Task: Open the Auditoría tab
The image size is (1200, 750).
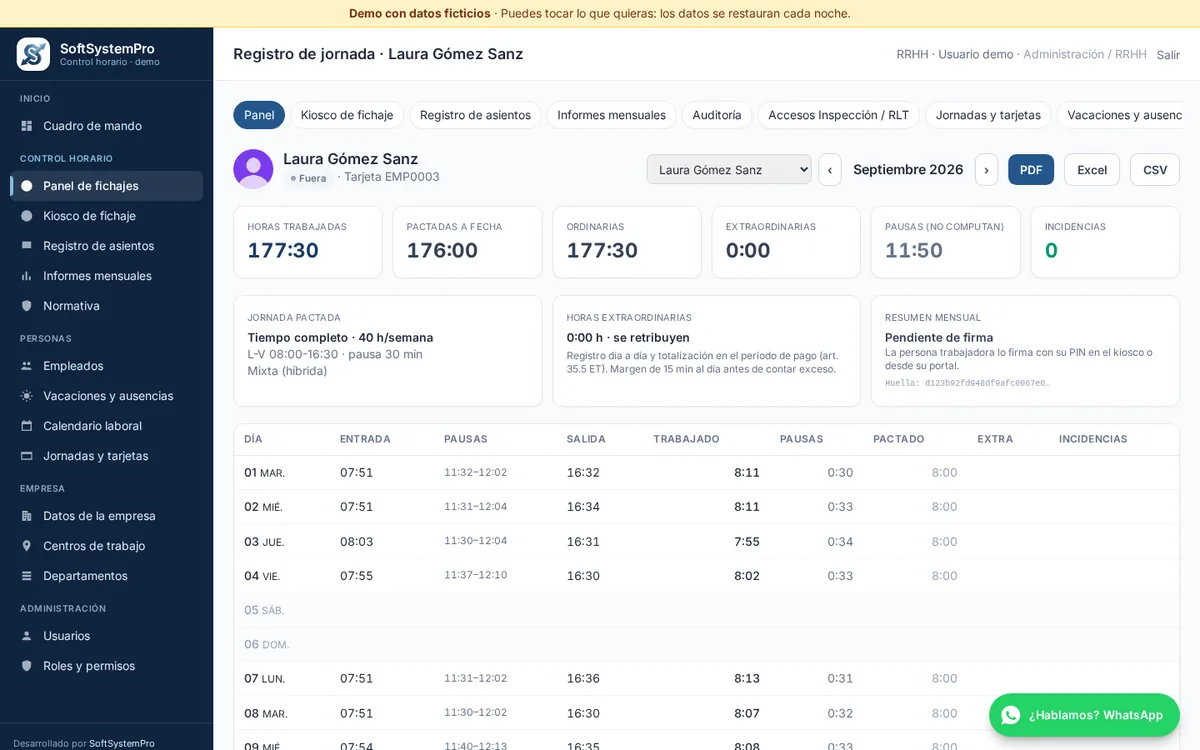Action: [x=717, y=115]
